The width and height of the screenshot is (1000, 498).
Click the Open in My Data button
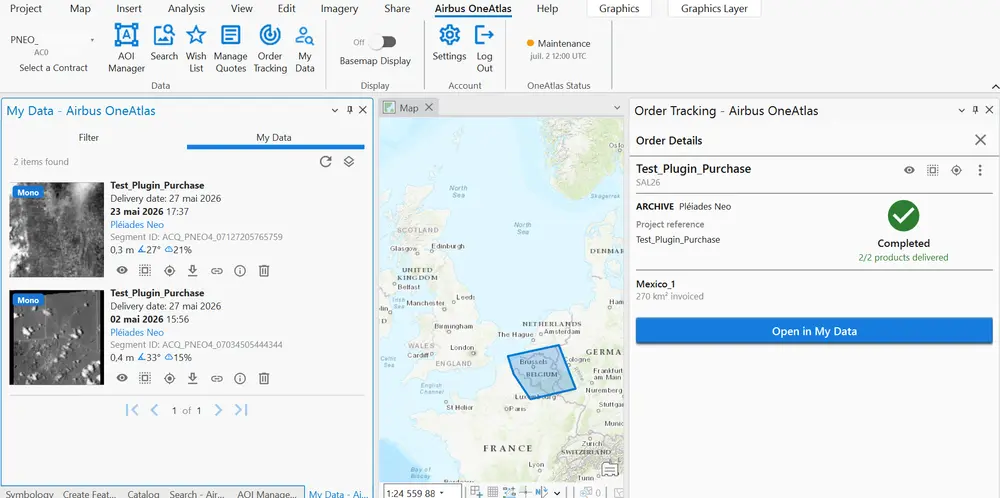(814, 331)
